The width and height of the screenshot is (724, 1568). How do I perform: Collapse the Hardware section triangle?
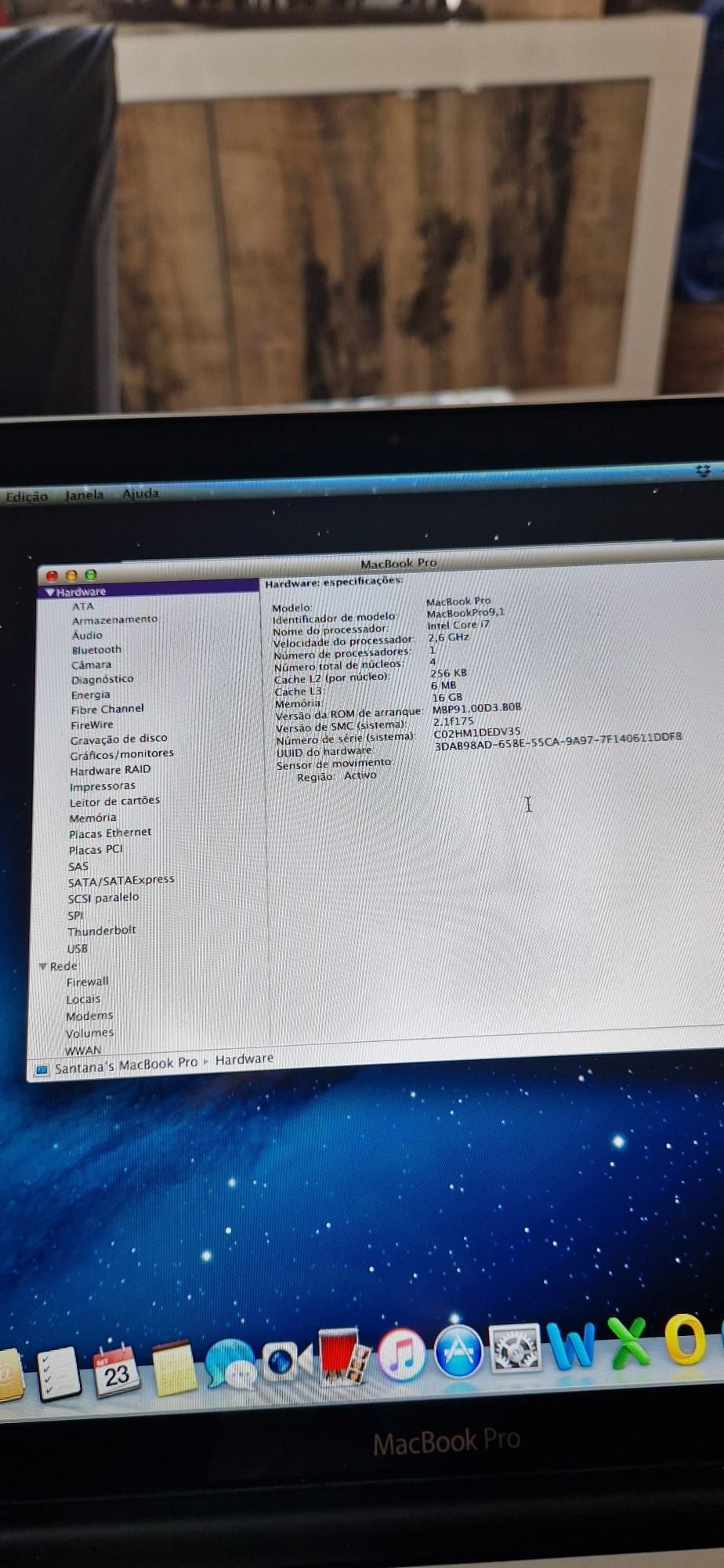[x=50, y=593]
